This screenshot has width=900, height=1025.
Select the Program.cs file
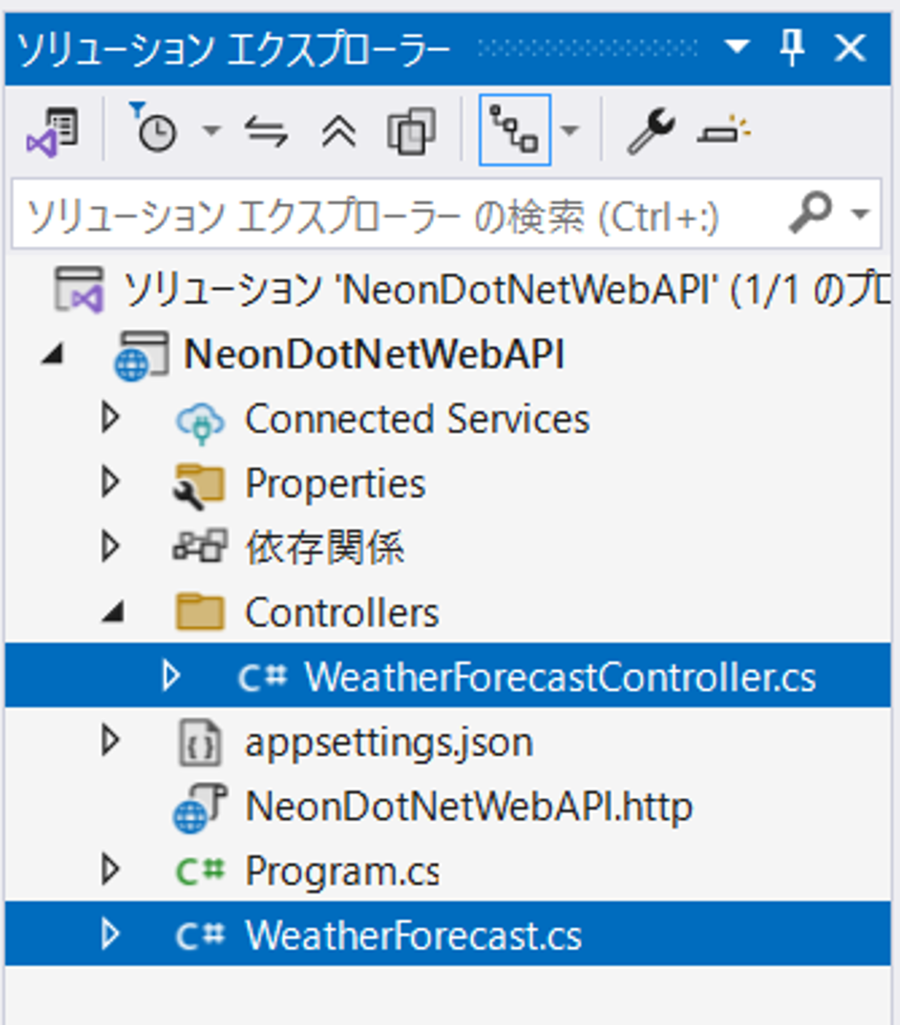coord(341,872)
